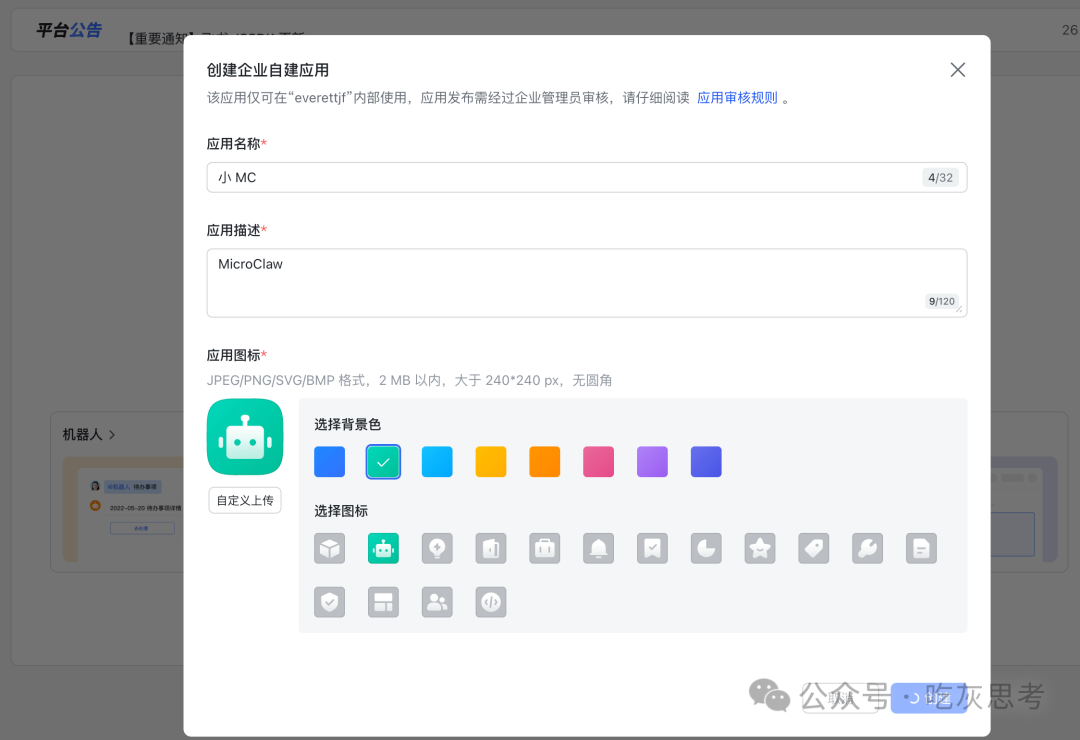
Task: Click the 选择背景色 label
Action: [348, 424]
